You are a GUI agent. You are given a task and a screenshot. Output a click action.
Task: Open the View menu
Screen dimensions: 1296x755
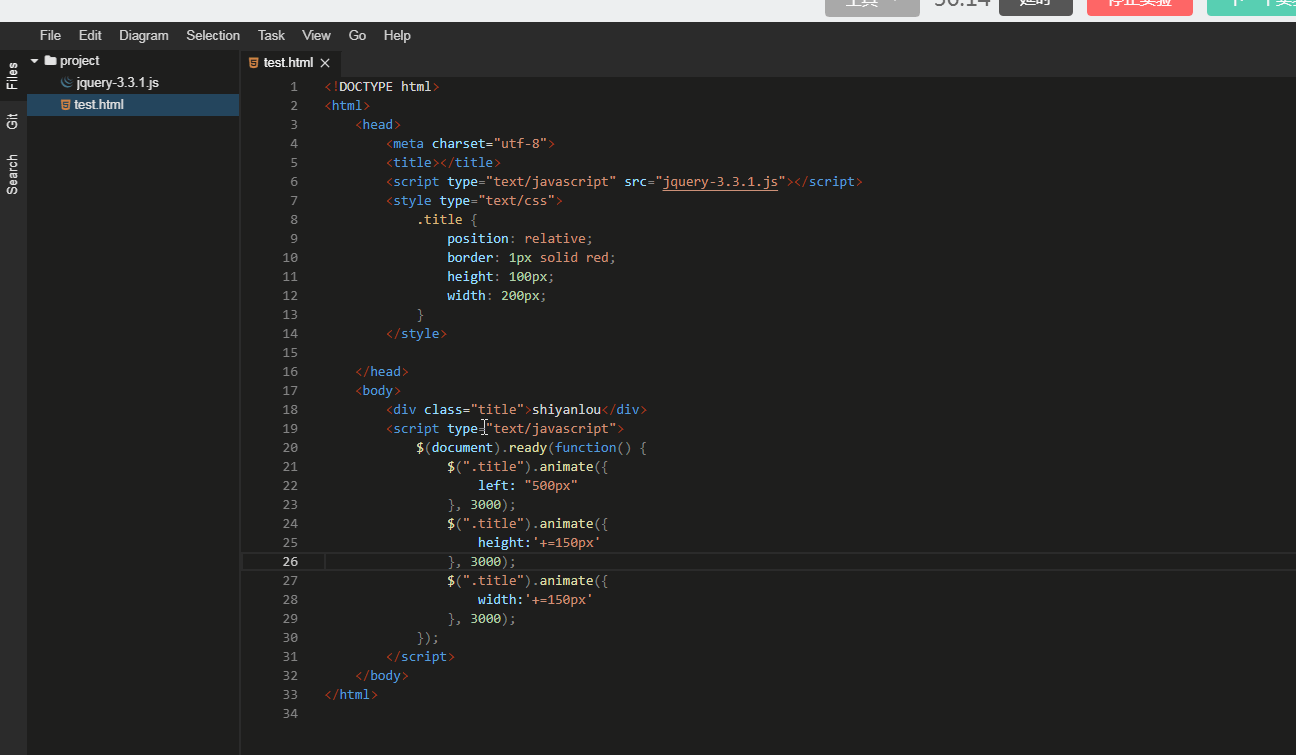click(x=316, y=35)
